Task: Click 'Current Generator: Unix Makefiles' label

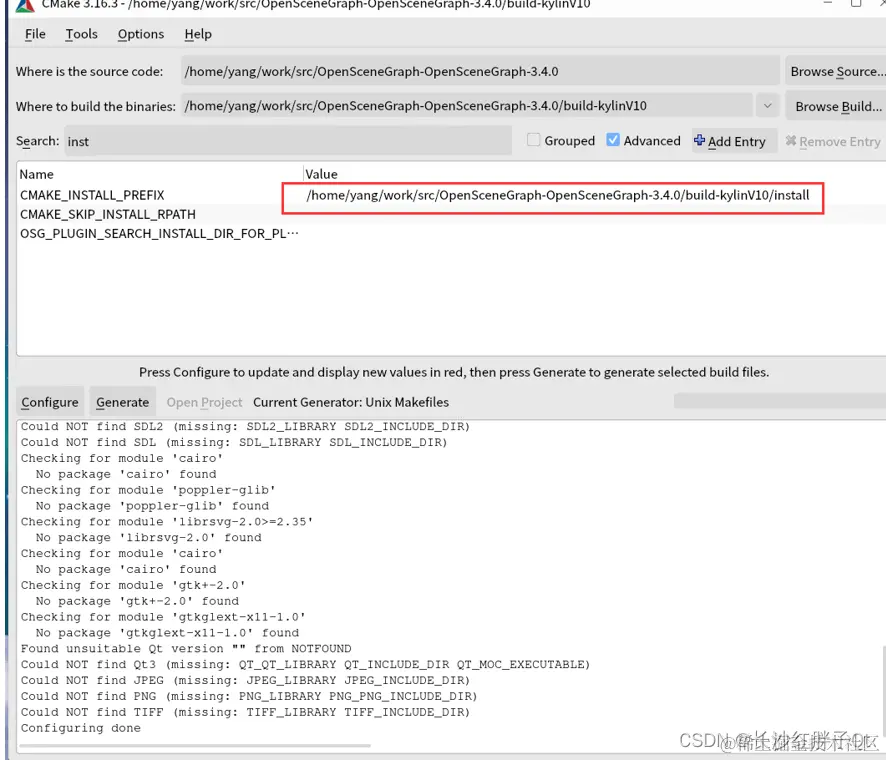Action: click(x=351, y=402)
